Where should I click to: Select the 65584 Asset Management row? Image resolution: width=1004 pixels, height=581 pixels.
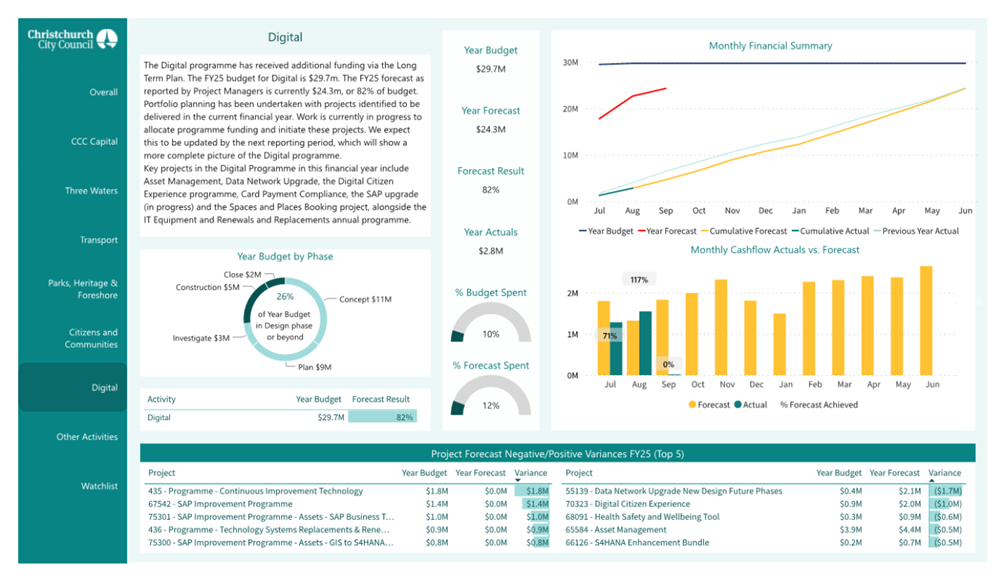pos(765,529)
